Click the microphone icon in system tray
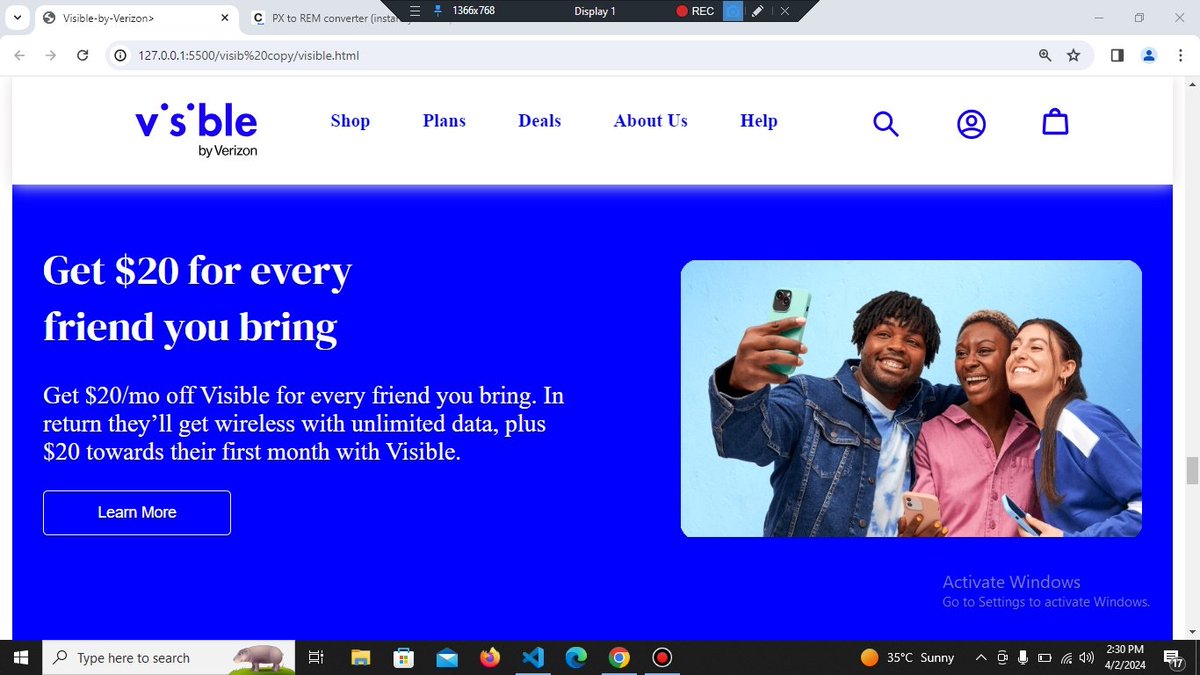Image resolution: width=1200 pixels, height=675 pixels. pyautogui.click(x=1023, y=657)
